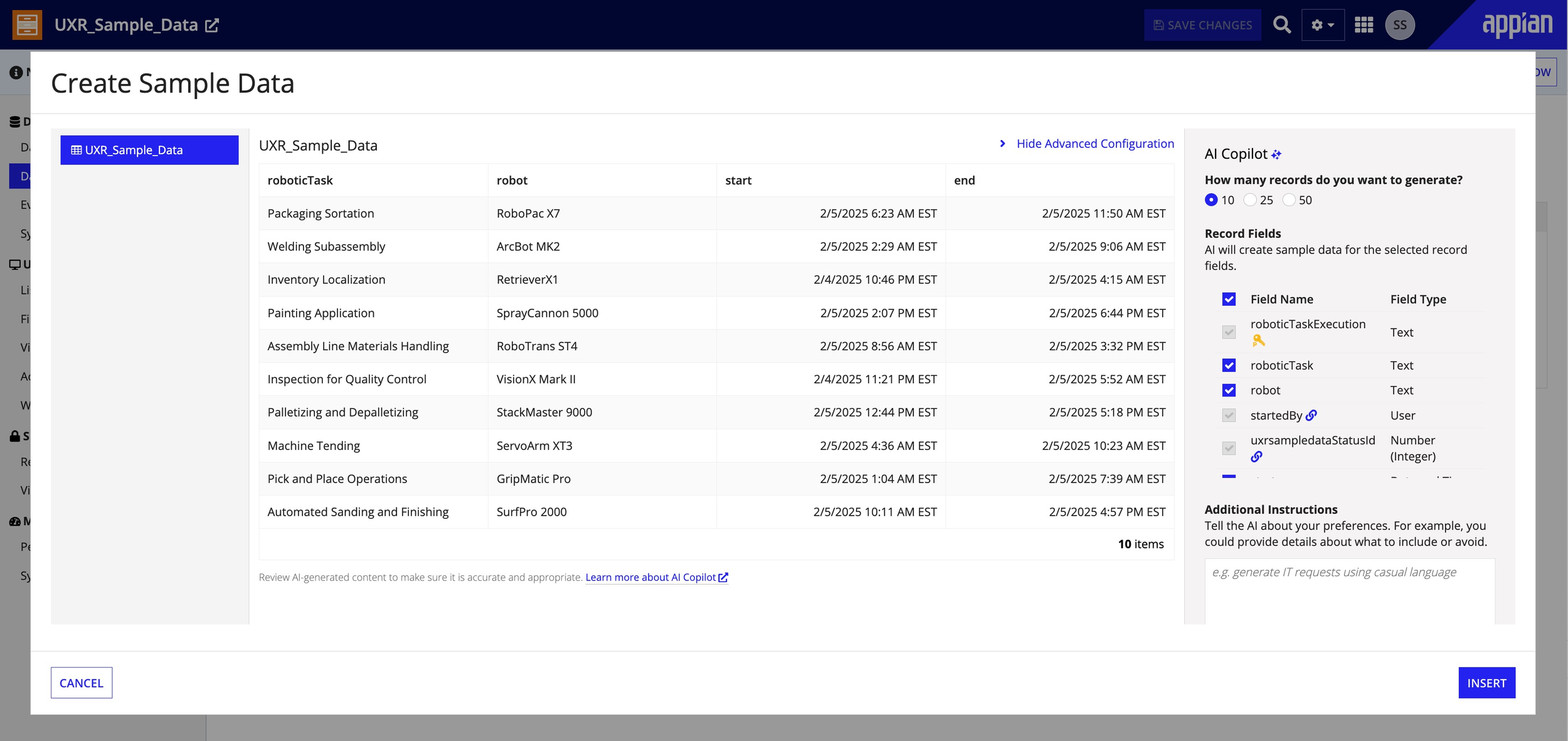Click the primary key icon on roboticTaskExecution
The image size is (1568, 741).
pos(1259,341)
